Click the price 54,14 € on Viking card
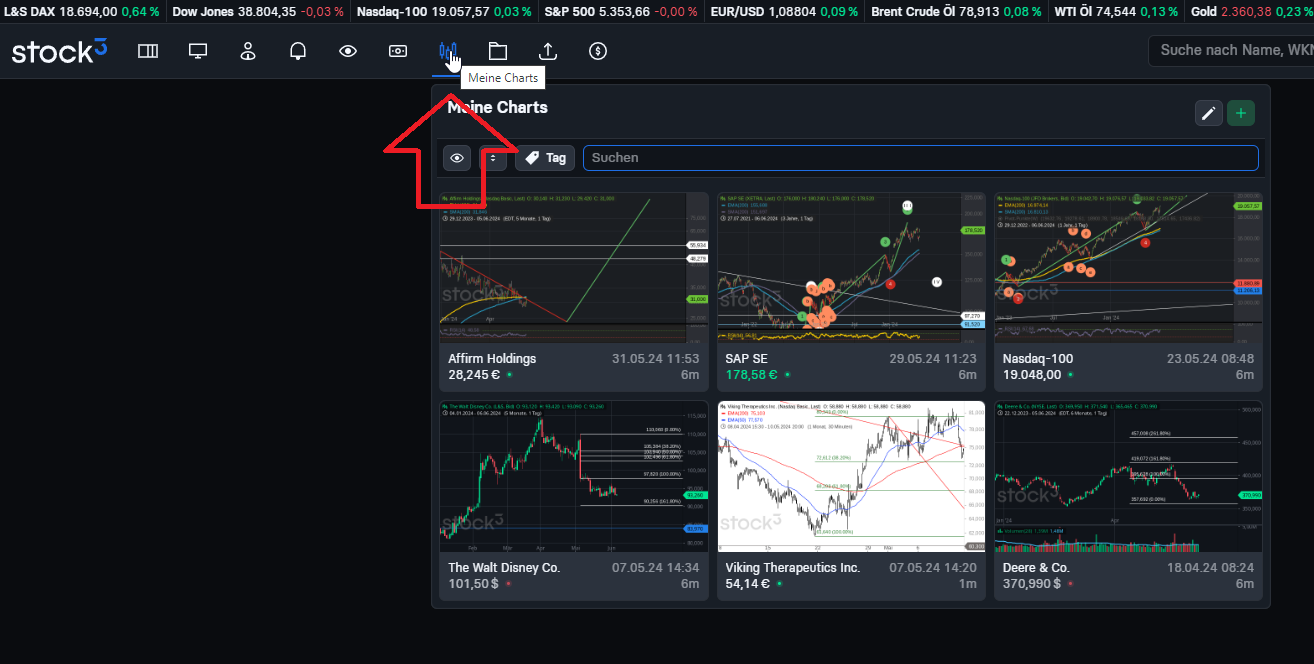Image resolution: width=1314 pixels, height=664 pixels. pyautogui.click(x=748, y=584)
